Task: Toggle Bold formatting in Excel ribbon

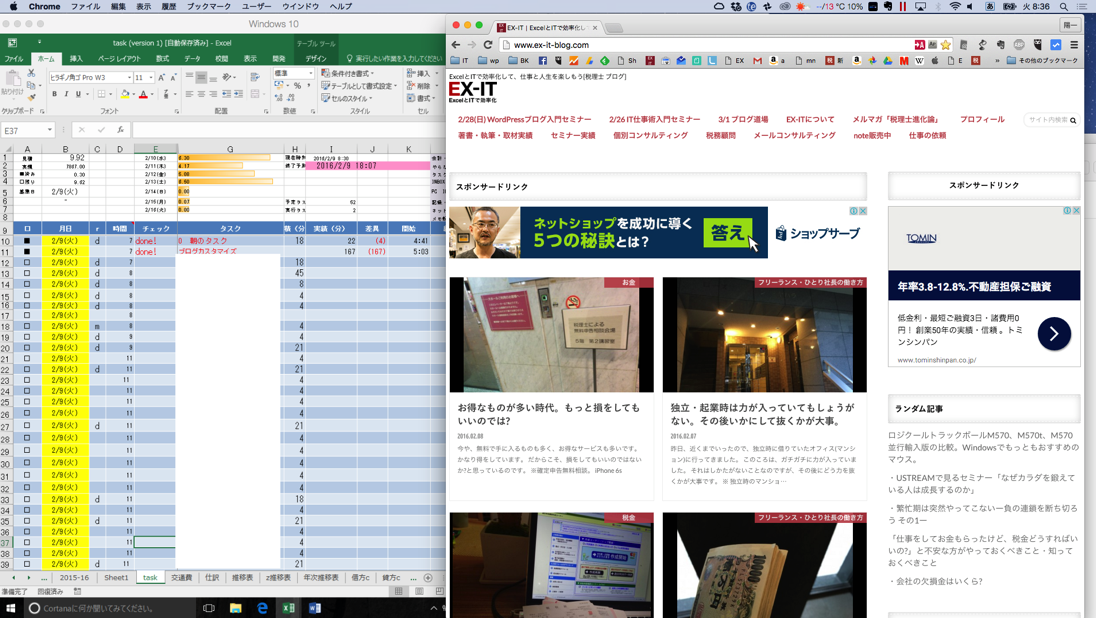Action: (x=55, y=94)
